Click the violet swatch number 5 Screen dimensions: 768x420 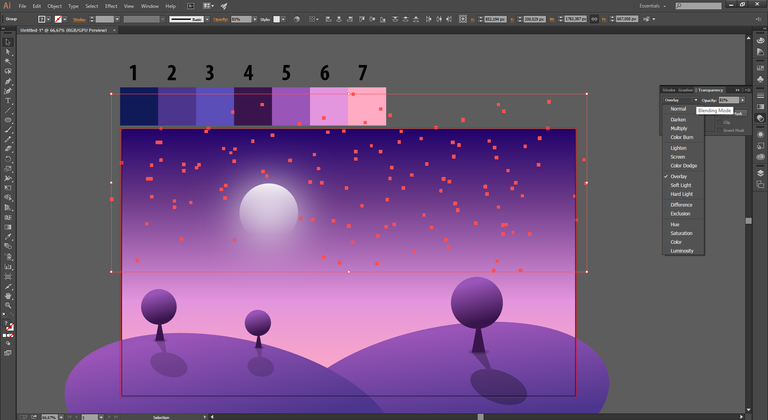[x=291, y=106]
